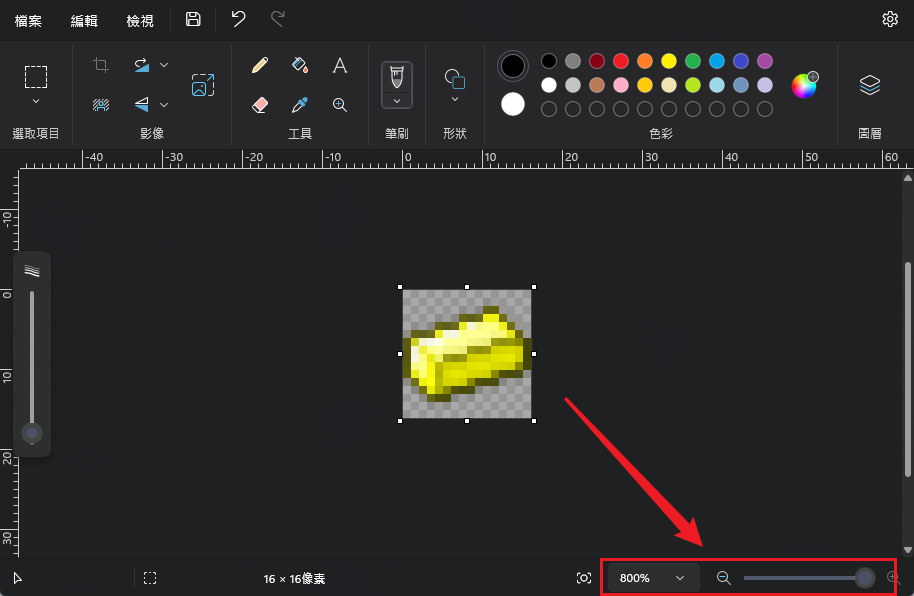
Task: Select the color picker eyedropper tool
Action: (300, 105)
